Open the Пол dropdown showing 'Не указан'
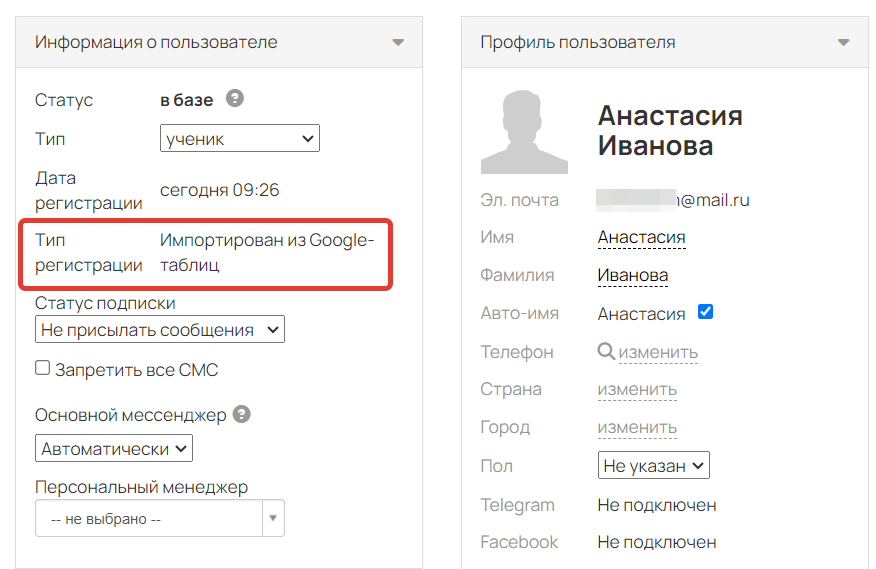Viewport: 876px width, 569px height. pyautogui.click(x=654, y=465)
